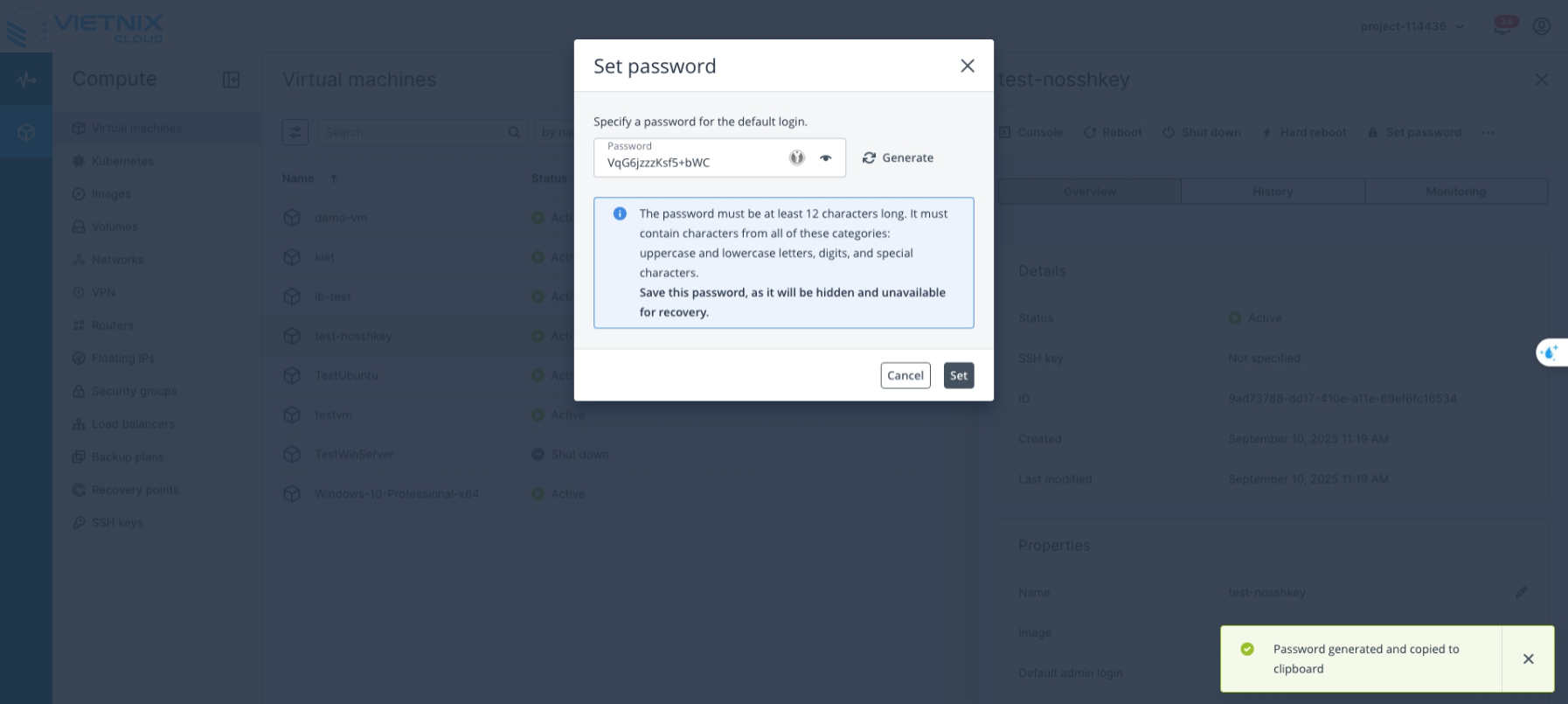Click the filter icon beside the search box

pyautogui.click(x=295, y=132)
